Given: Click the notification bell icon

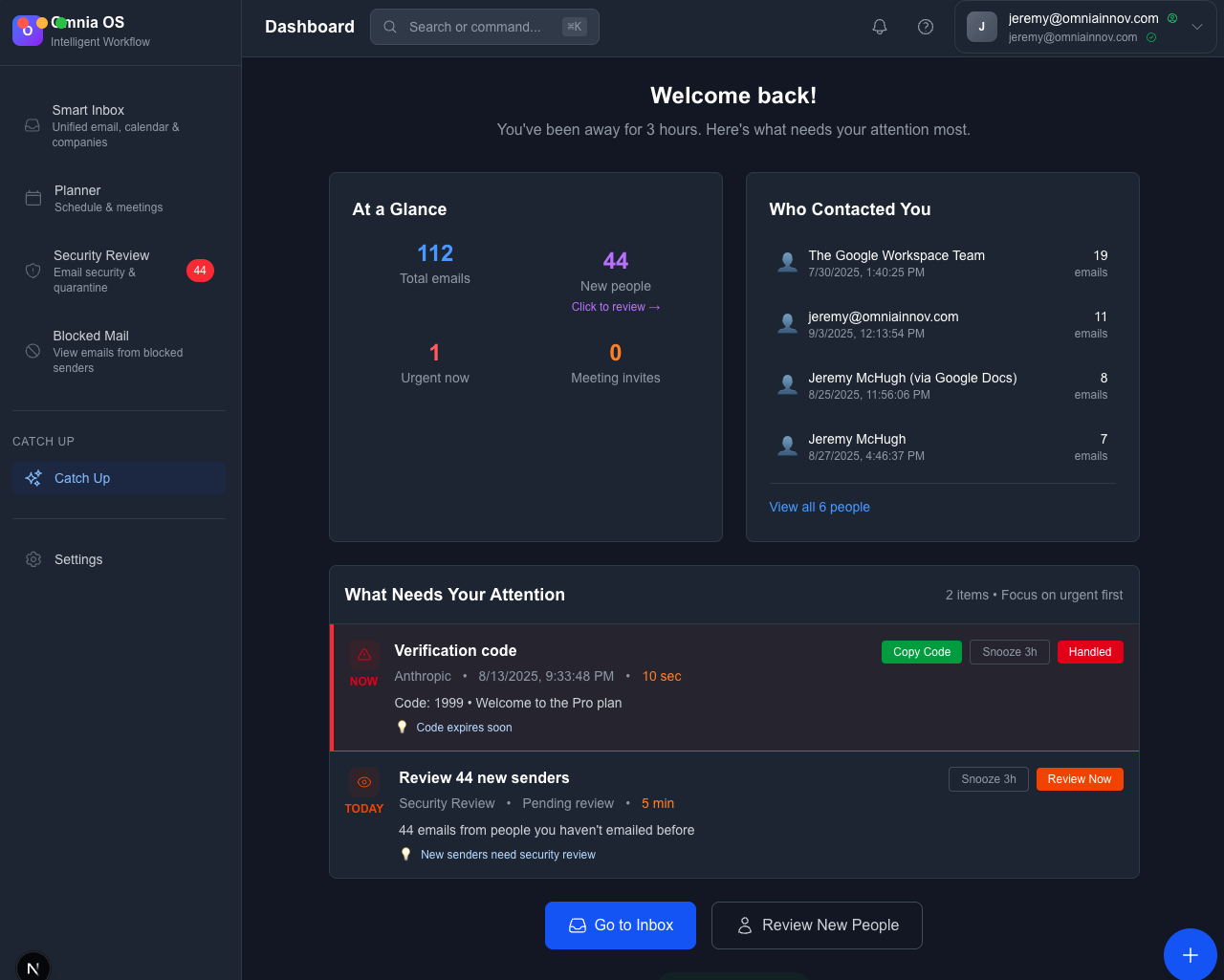Looking at the screenshot, I should (x=880, y=27).
